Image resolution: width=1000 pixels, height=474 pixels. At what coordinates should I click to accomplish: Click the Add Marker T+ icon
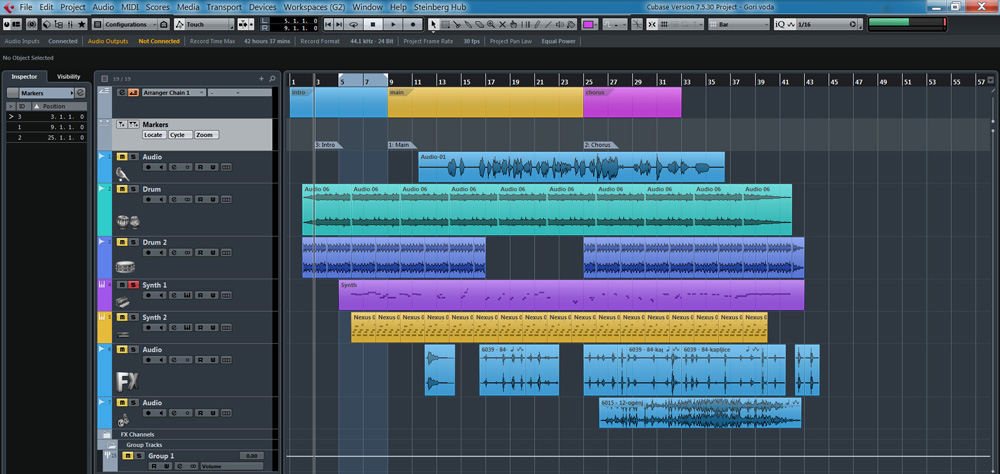[122, 124]
